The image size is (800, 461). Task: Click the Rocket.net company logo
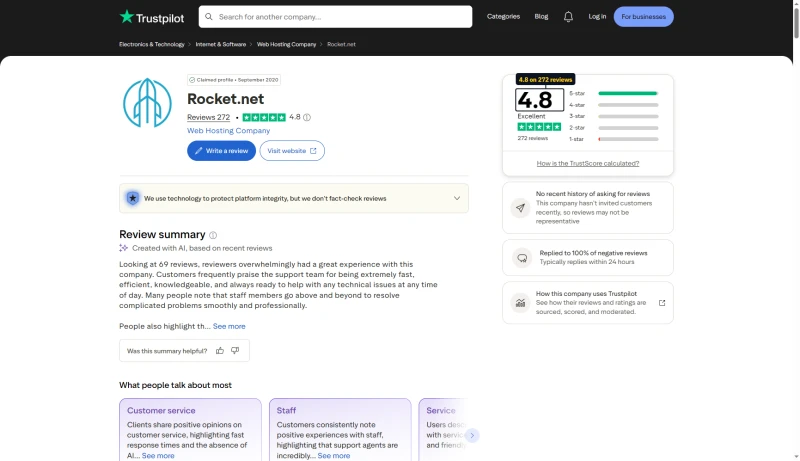147,103
